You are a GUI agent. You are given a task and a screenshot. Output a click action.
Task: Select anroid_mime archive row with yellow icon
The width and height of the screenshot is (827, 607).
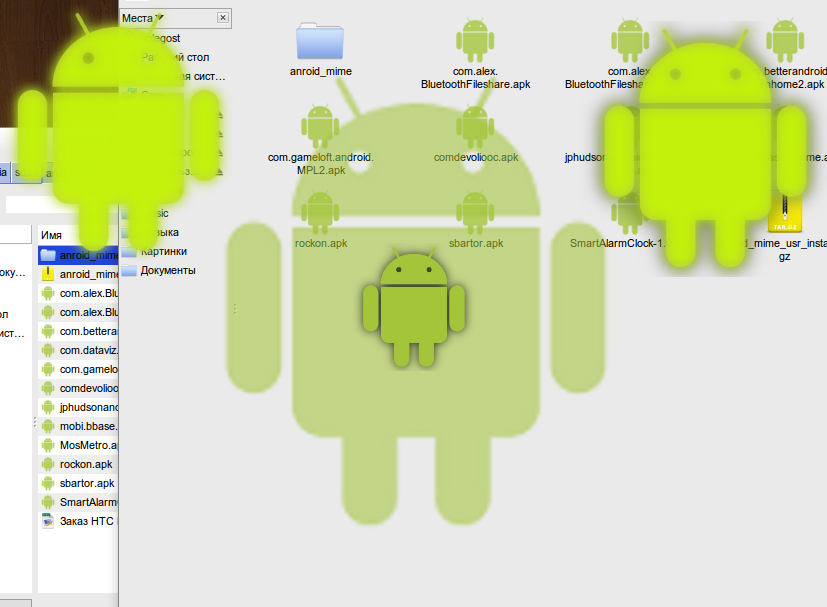(79, 274)
